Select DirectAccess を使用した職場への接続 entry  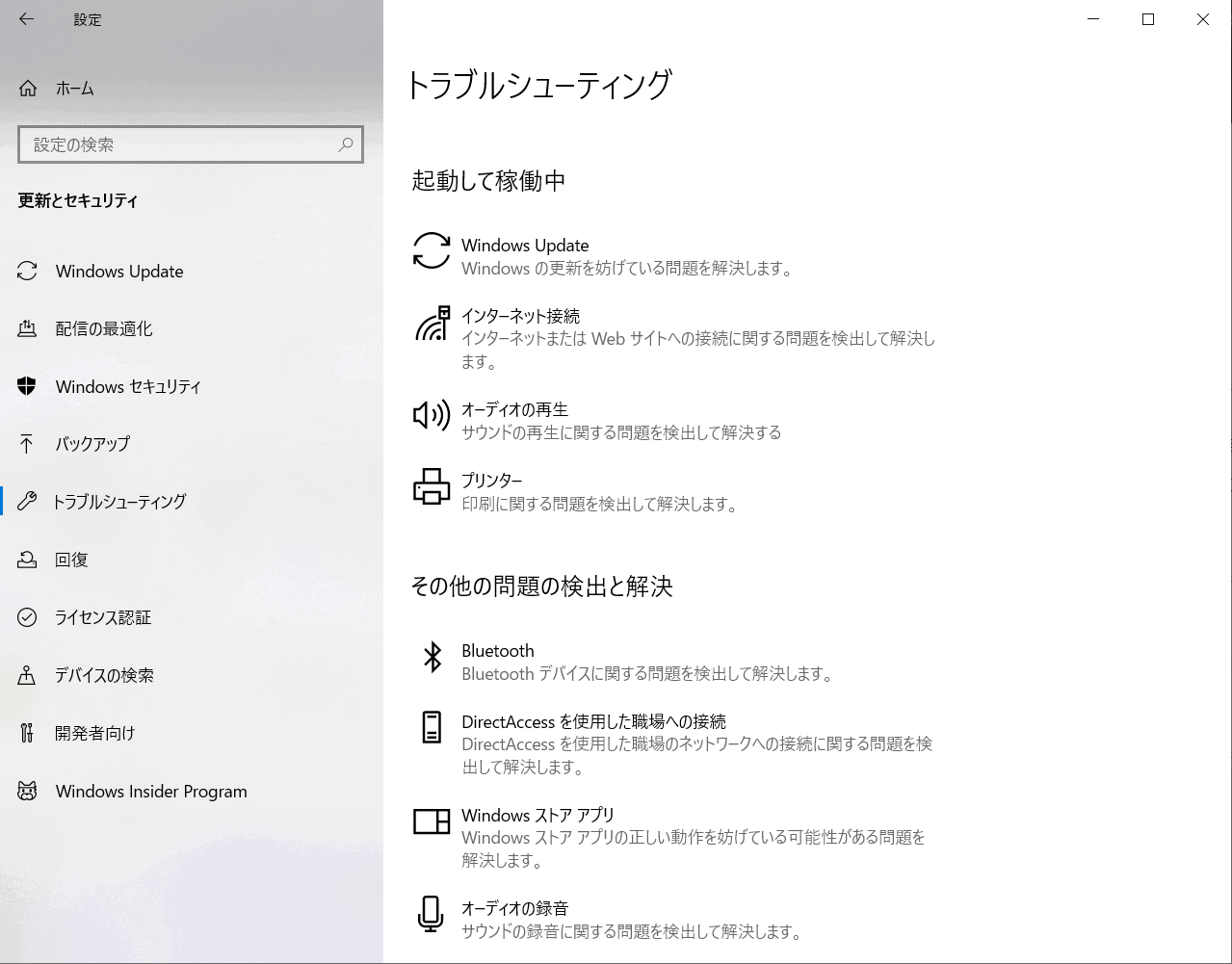coord(674,743)
